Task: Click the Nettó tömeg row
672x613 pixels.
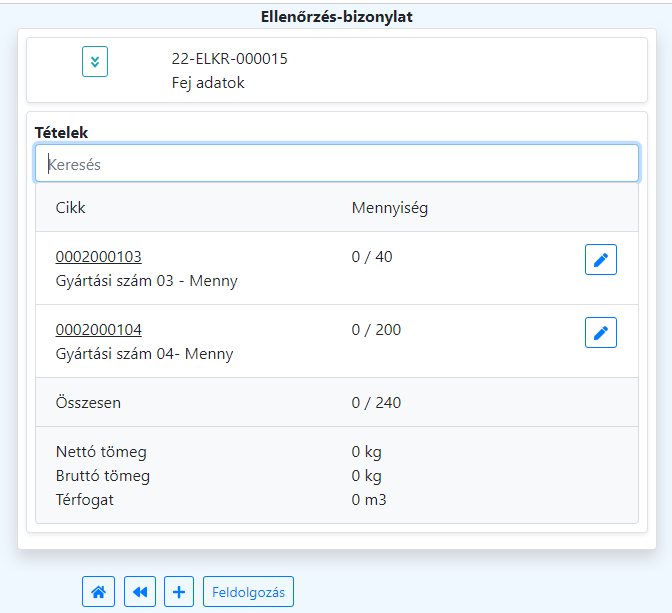Action: point(101,452)
